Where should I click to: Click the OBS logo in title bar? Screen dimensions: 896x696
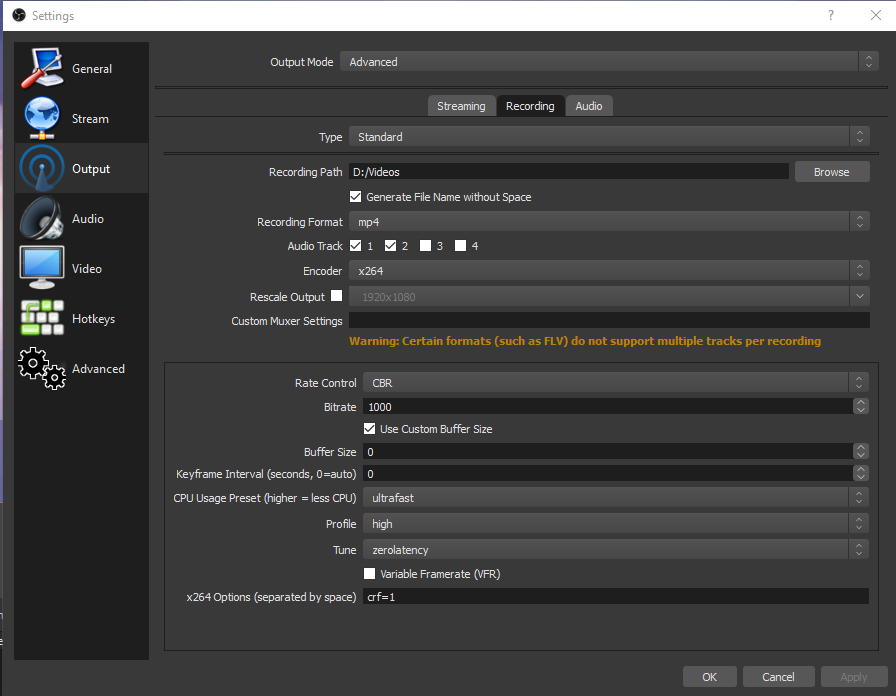click(x=19, y=15)
